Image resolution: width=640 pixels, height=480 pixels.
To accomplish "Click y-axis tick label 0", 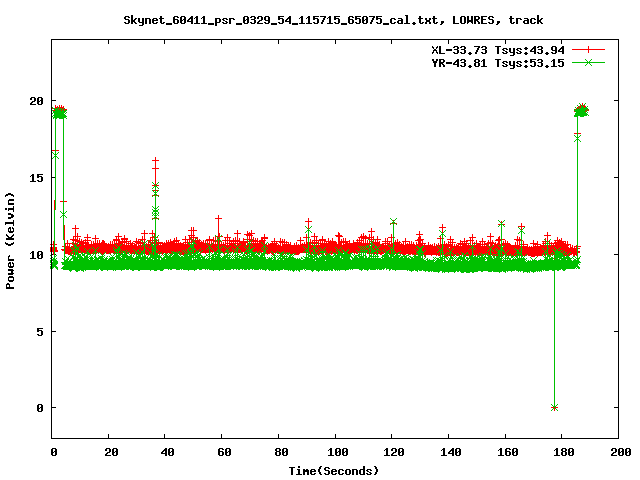I will [40, 408].
